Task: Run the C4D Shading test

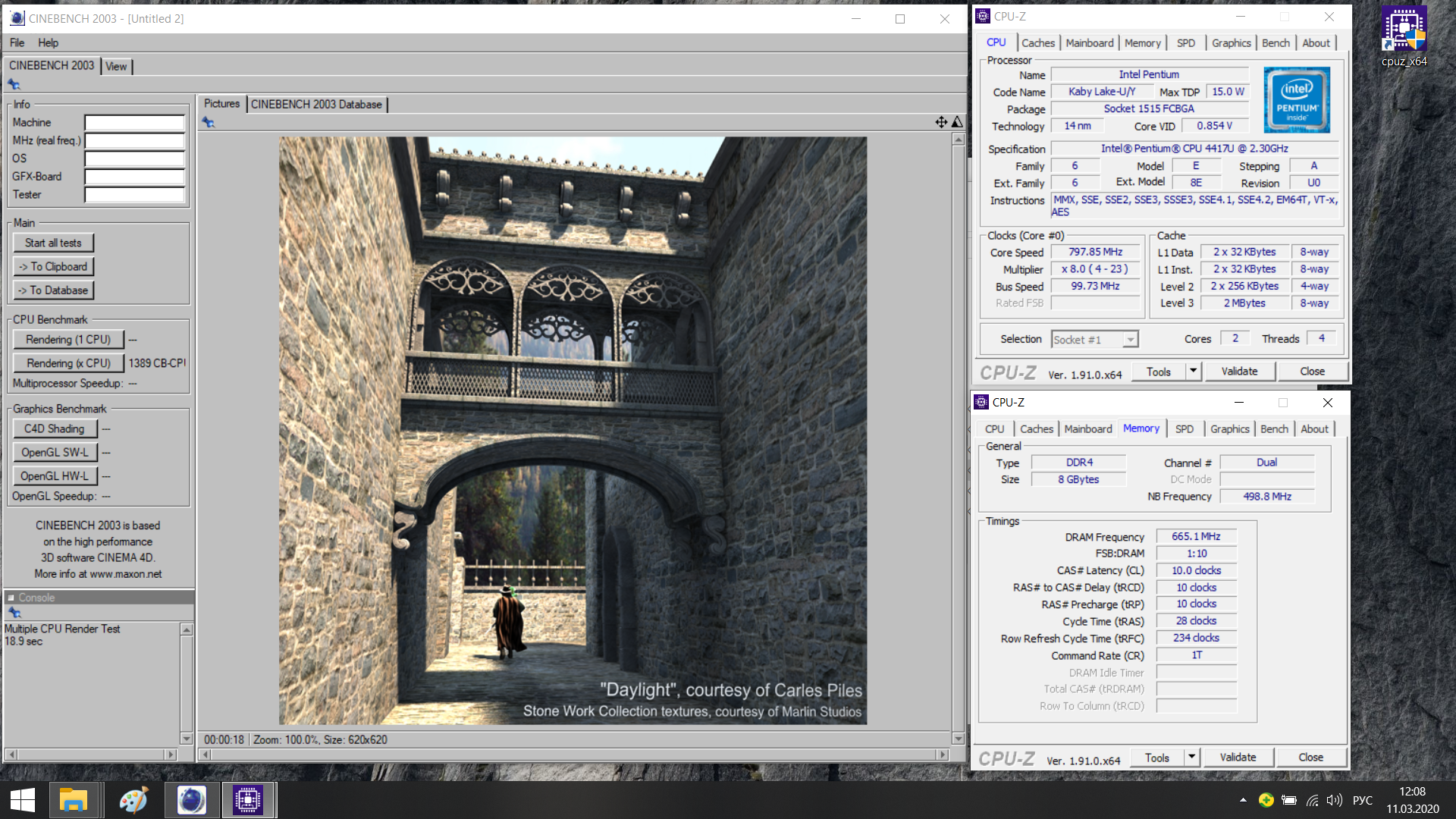Action: pos(55,428)
